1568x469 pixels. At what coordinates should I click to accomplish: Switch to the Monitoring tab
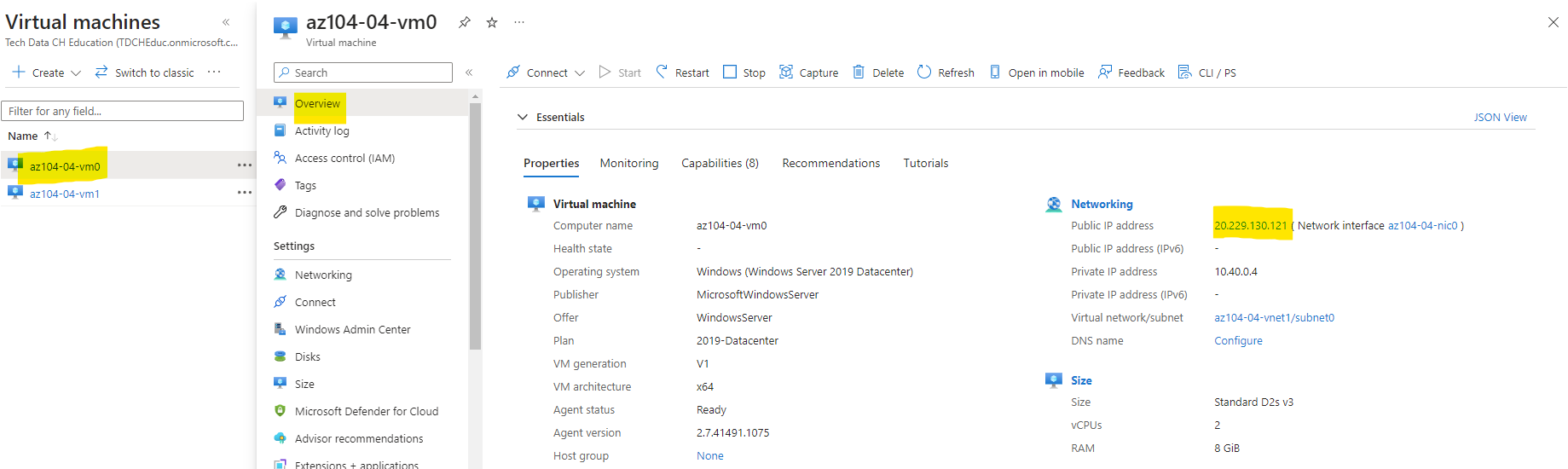pos(629,163)
